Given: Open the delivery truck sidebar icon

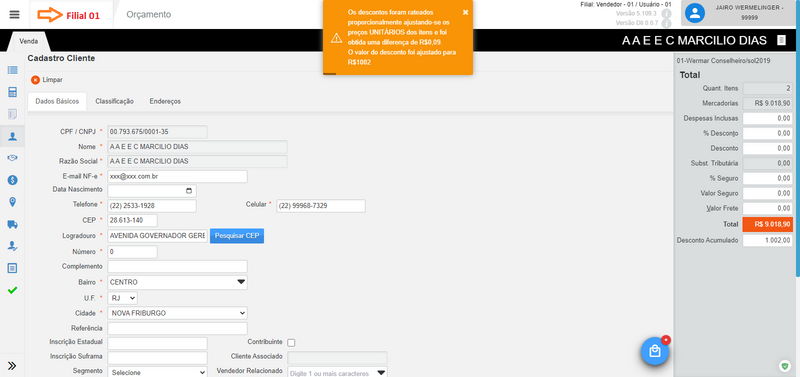Looking at the screenshot, I should coord(13,224).
